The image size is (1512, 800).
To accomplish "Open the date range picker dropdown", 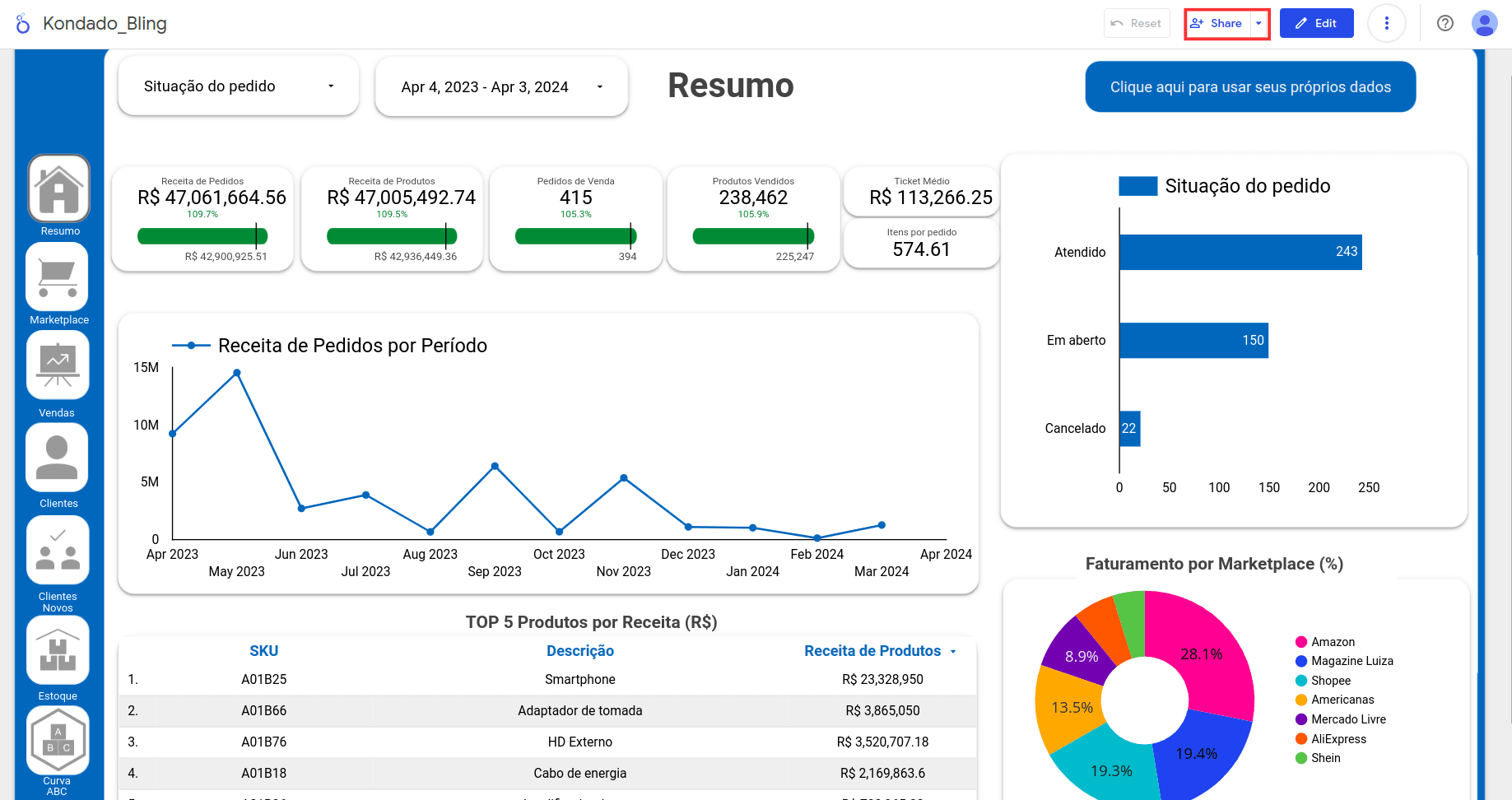I will (501, 87).
